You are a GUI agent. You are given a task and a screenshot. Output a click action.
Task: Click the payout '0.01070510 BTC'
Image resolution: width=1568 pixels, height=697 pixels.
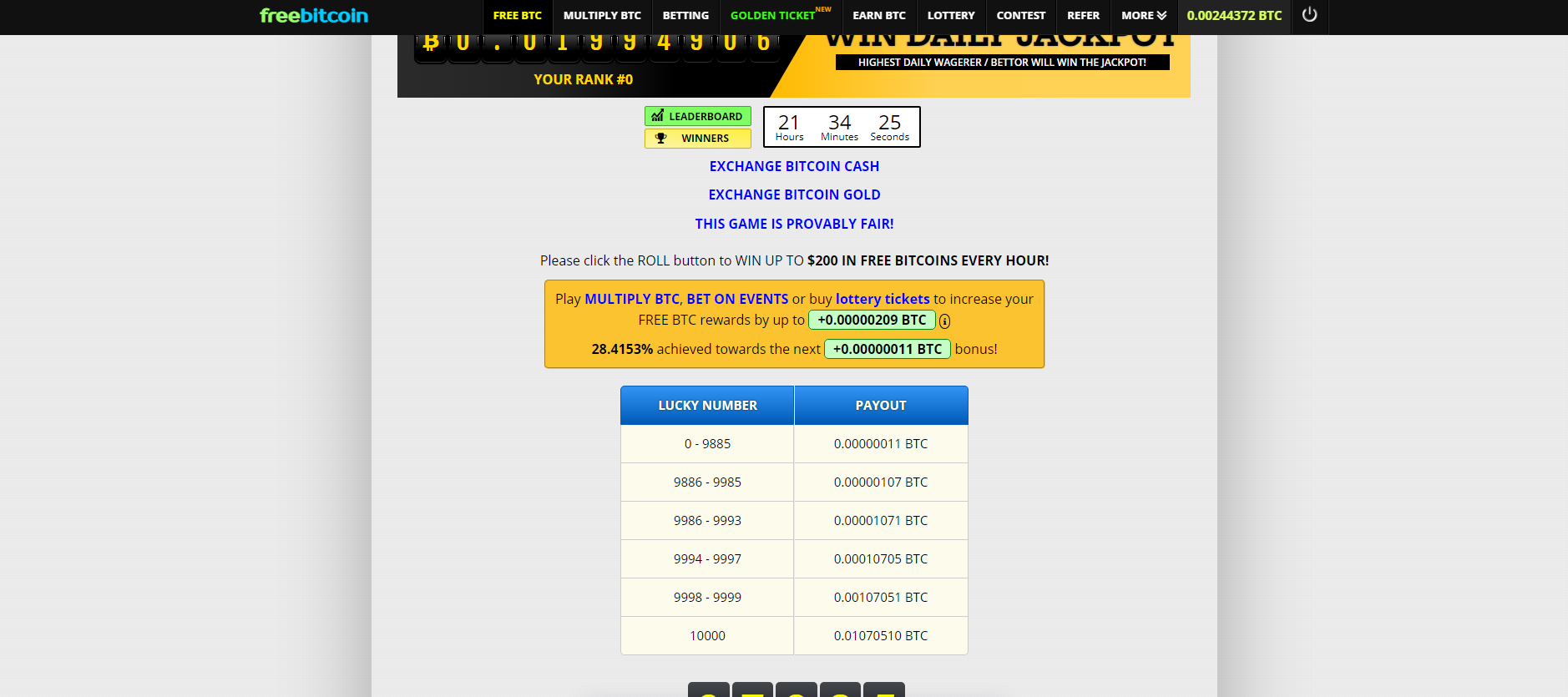pyautogui.click(x=881, y=636)
